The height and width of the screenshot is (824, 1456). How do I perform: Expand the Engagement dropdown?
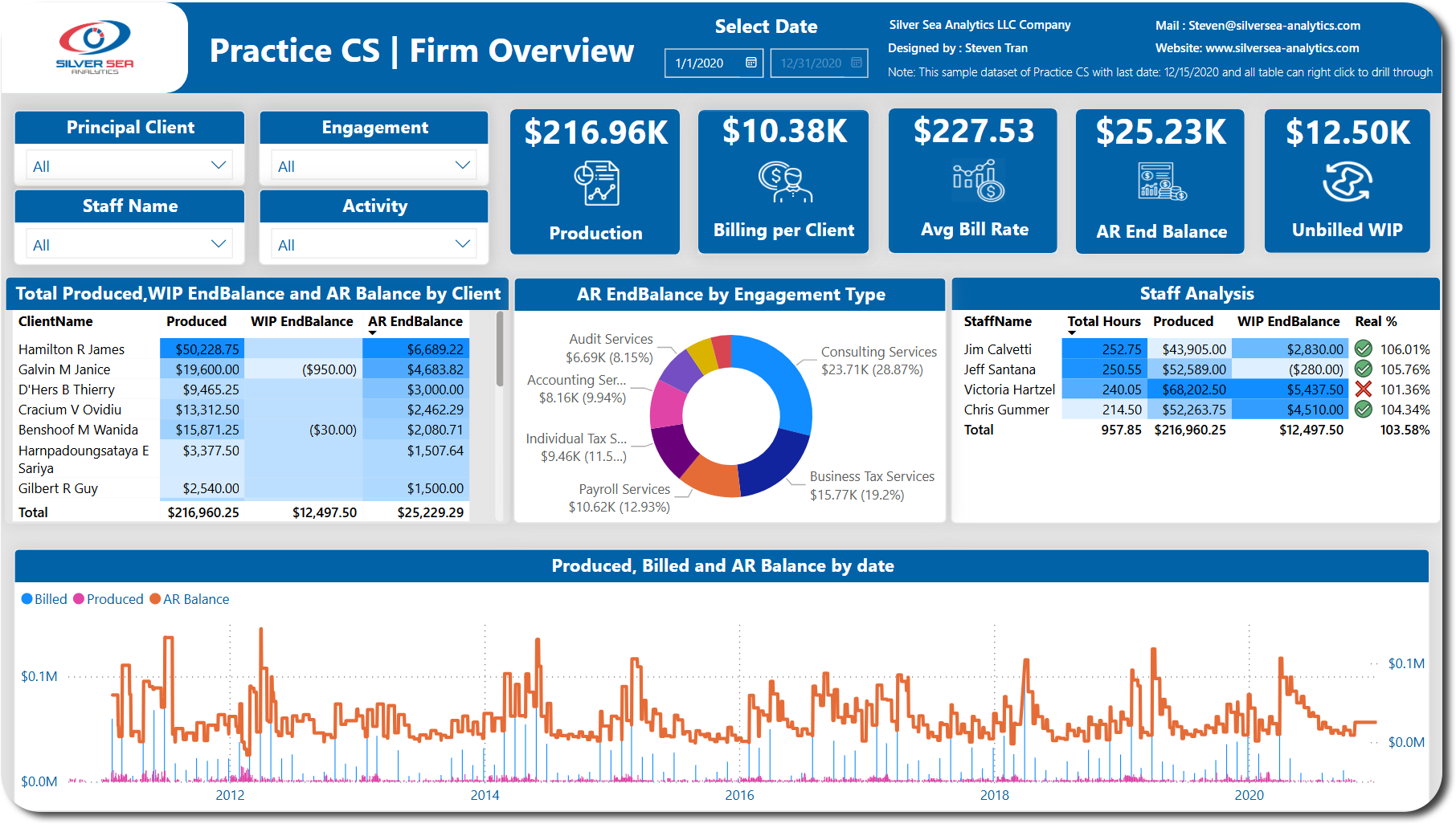(x=462, y=165)
